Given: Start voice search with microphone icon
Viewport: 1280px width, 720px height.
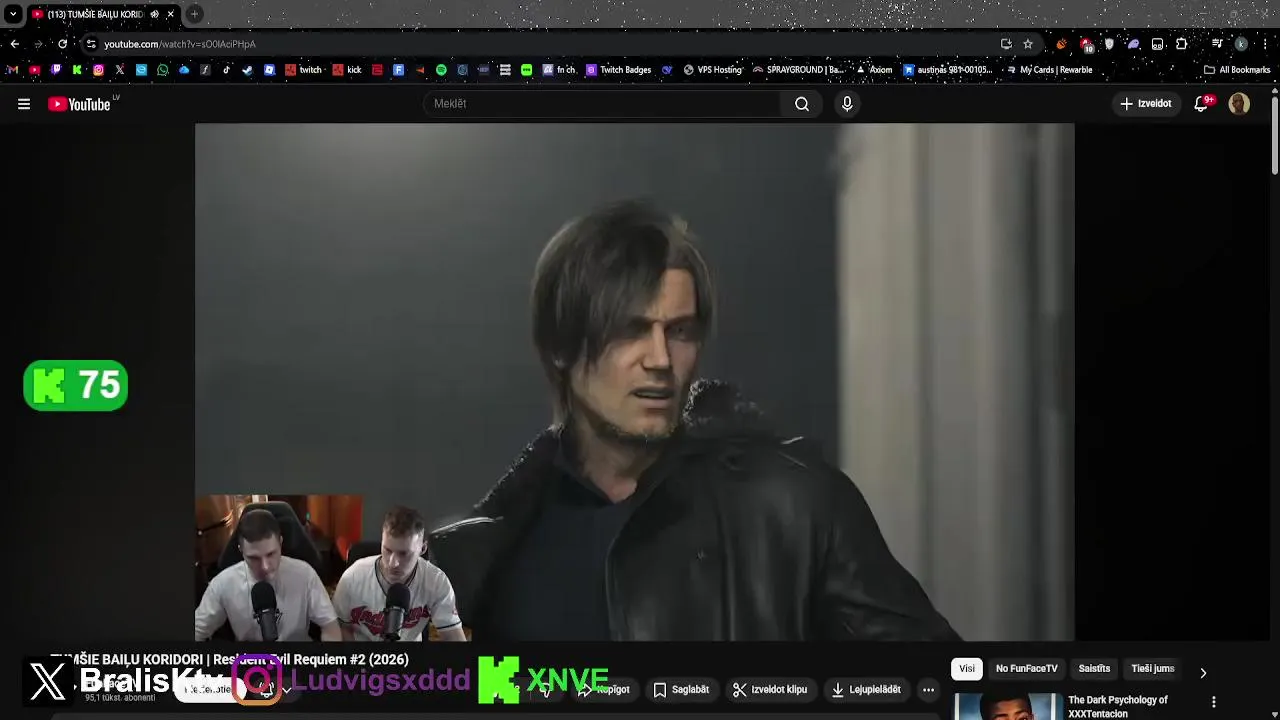Looking at the screenshot, I should (x=847, y=104).
